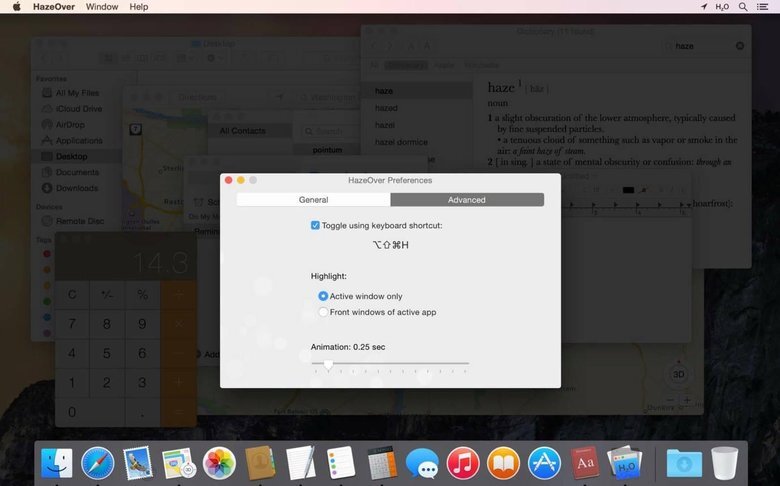
Task: Select Applications in Finder sidebar
Action: [77, 141]
